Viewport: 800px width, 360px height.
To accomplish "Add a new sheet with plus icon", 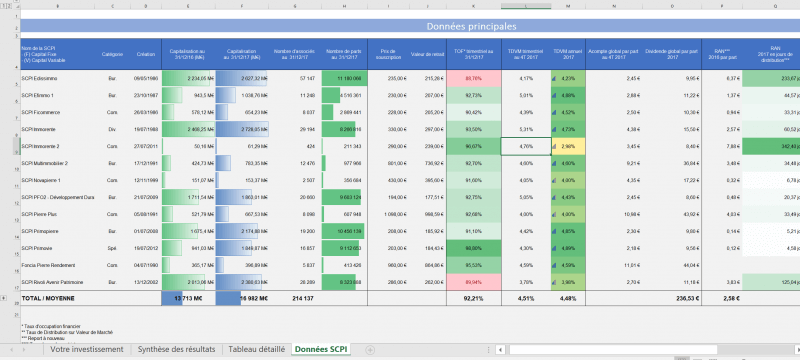I will click(370, 350).
